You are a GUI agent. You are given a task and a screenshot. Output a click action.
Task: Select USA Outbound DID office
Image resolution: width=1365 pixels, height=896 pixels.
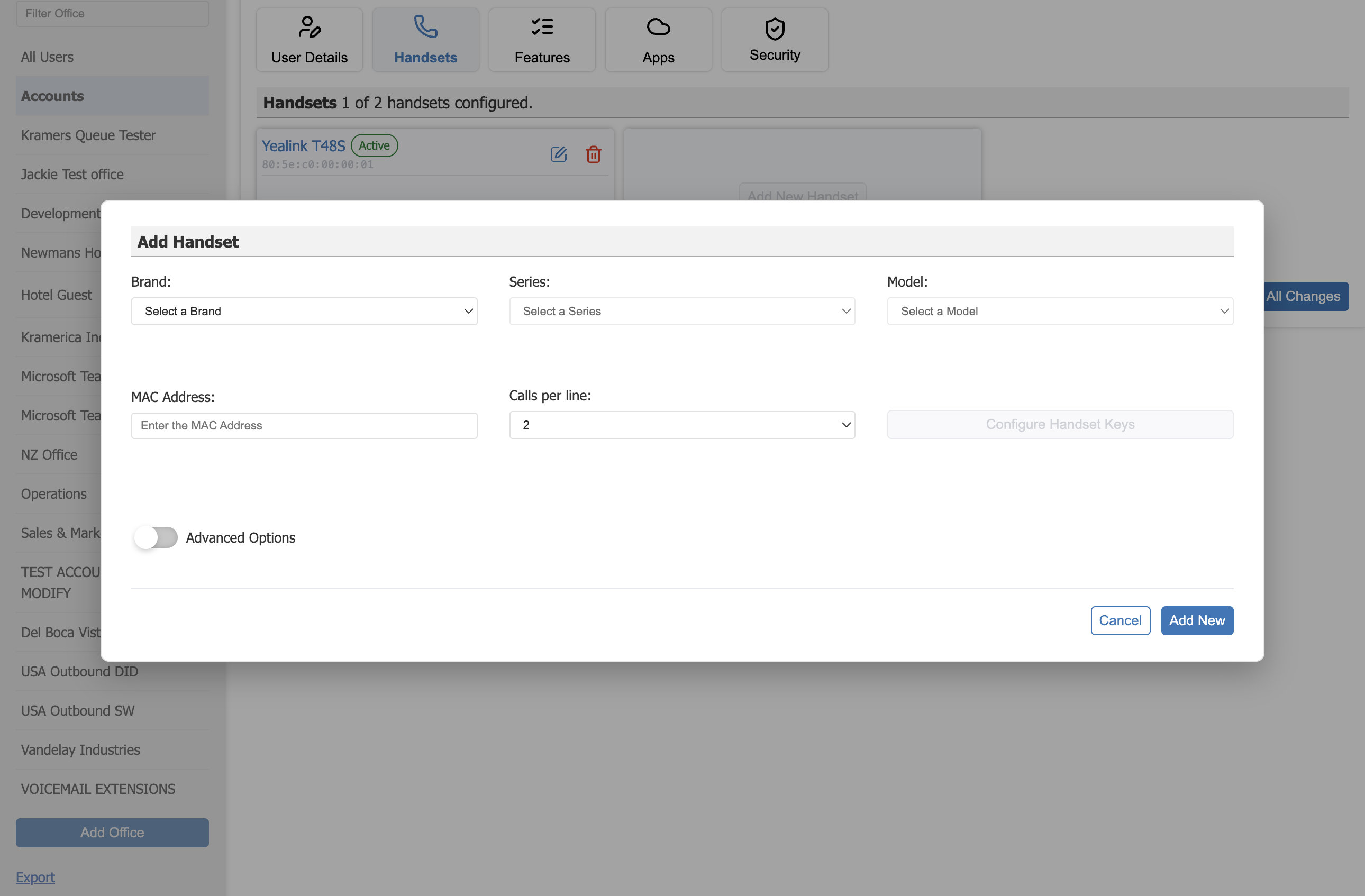[x=112, y=671]
